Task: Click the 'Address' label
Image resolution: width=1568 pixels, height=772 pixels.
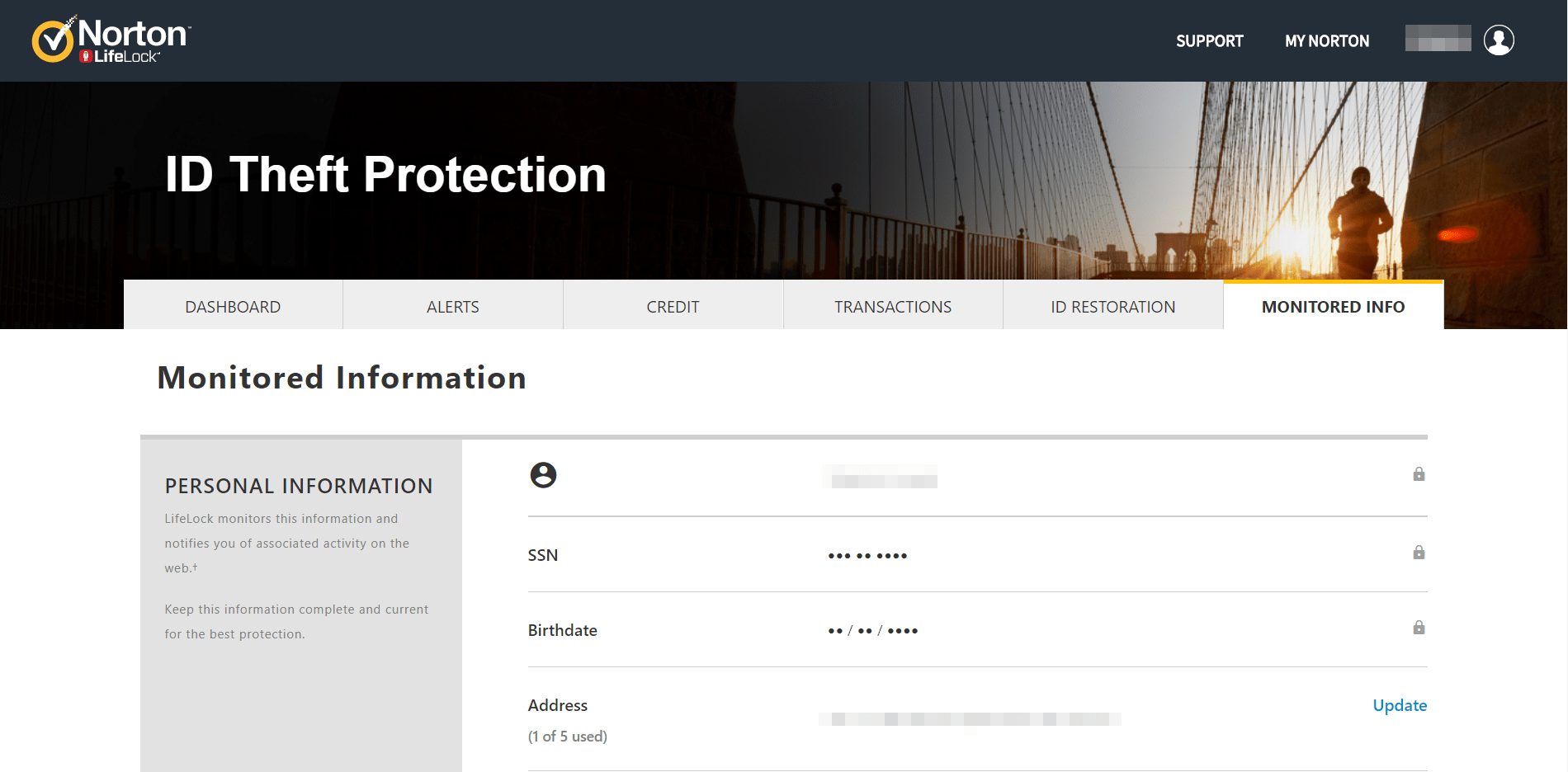Action: (558, 705)
